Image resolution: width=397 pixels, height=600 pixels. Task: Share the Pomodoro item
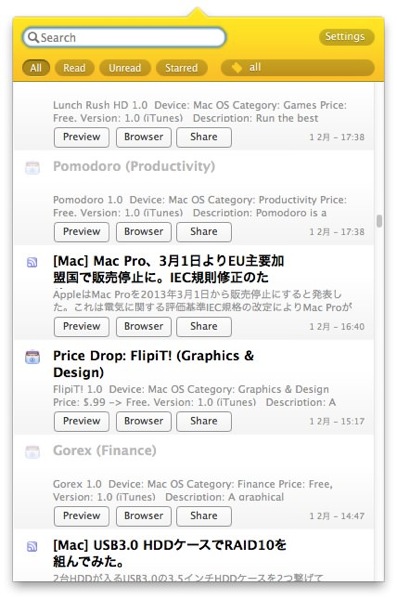(x=204, y=232)
